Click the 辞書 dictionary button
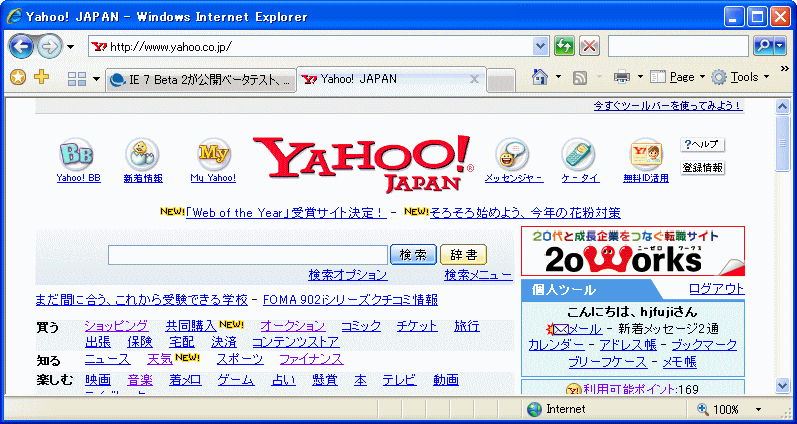797x424 pixels. point(464,255)
